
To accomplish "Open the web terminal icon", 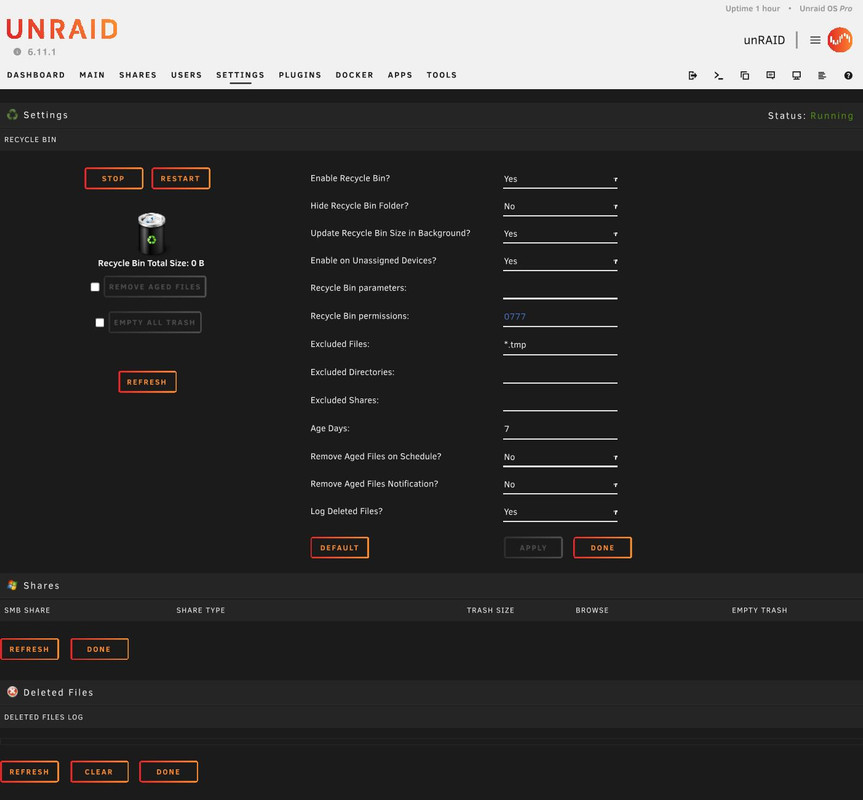I will pyautogui.click(x=718, y=75).
